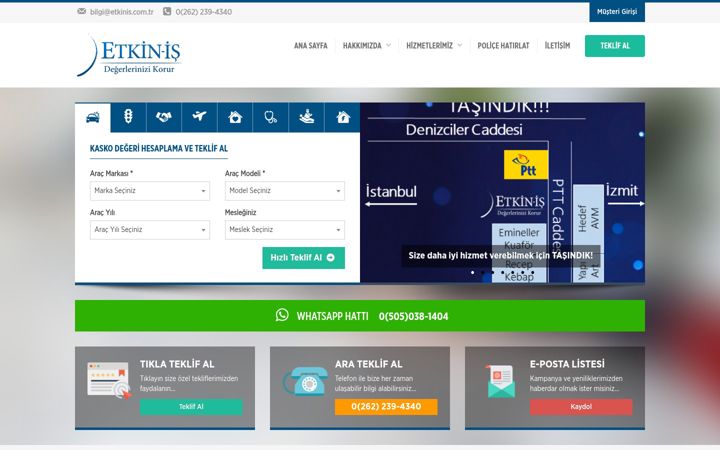The height and width of the screenshot is (450, 720).
Task: Go to Ana Sayfa
Action: (311, 45)
